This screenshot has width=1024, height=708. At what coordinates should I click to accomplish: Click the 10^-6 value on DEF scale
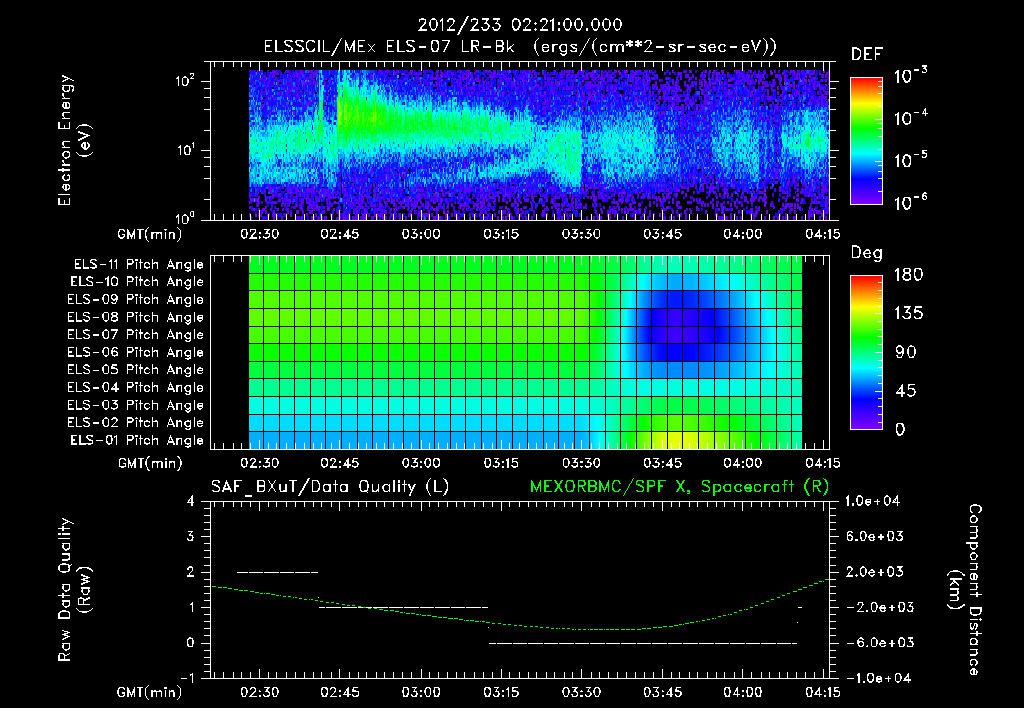910,202
